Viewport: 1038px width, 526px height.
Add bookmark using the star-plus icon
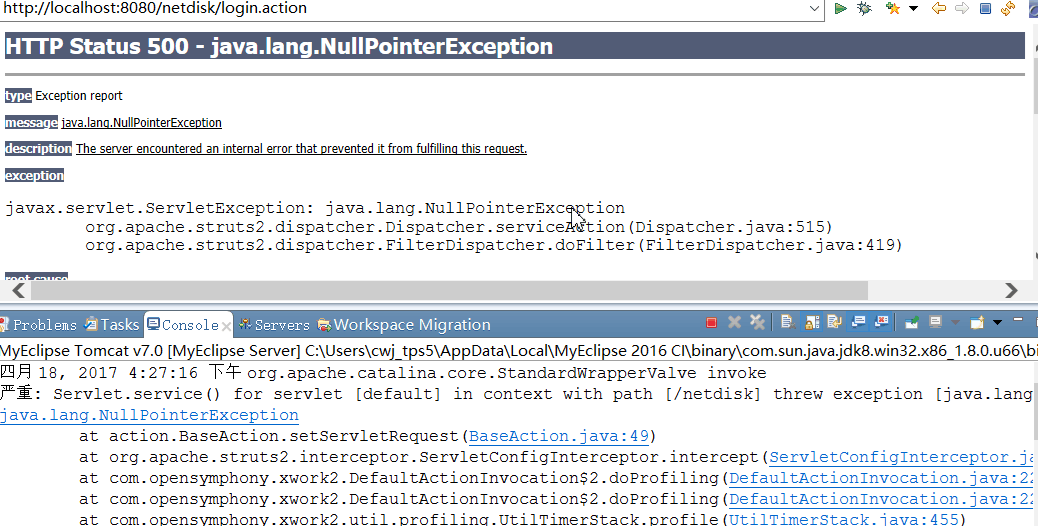coord(893,8)
